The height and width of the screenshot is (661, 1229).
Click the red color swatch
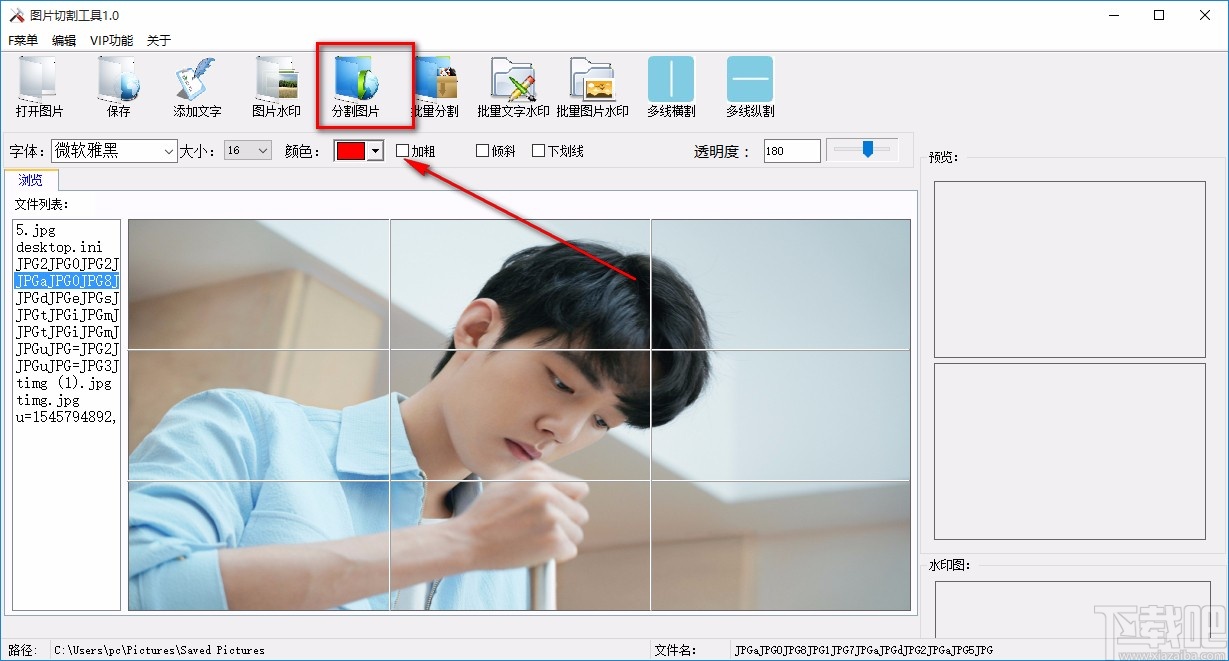pyautogui.click(x=351, y=151)
